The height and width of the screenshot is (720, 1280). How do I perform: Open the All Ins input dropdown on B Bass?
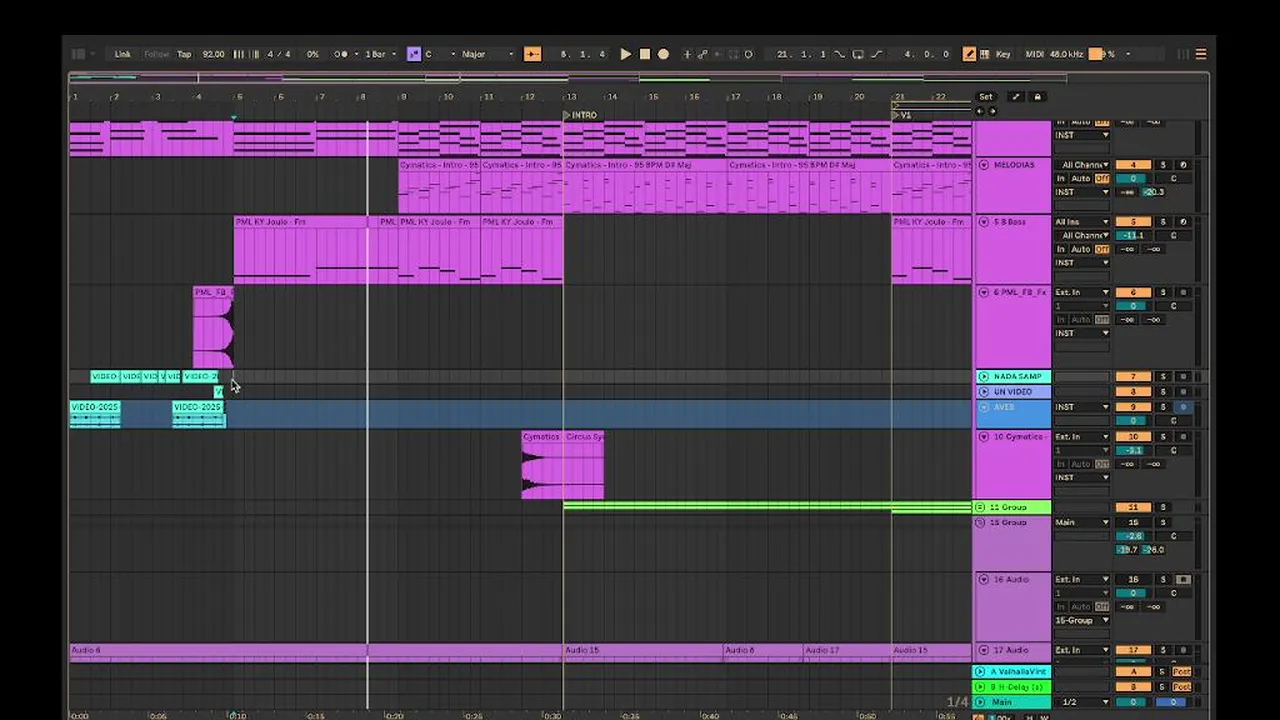(1082, 222)
